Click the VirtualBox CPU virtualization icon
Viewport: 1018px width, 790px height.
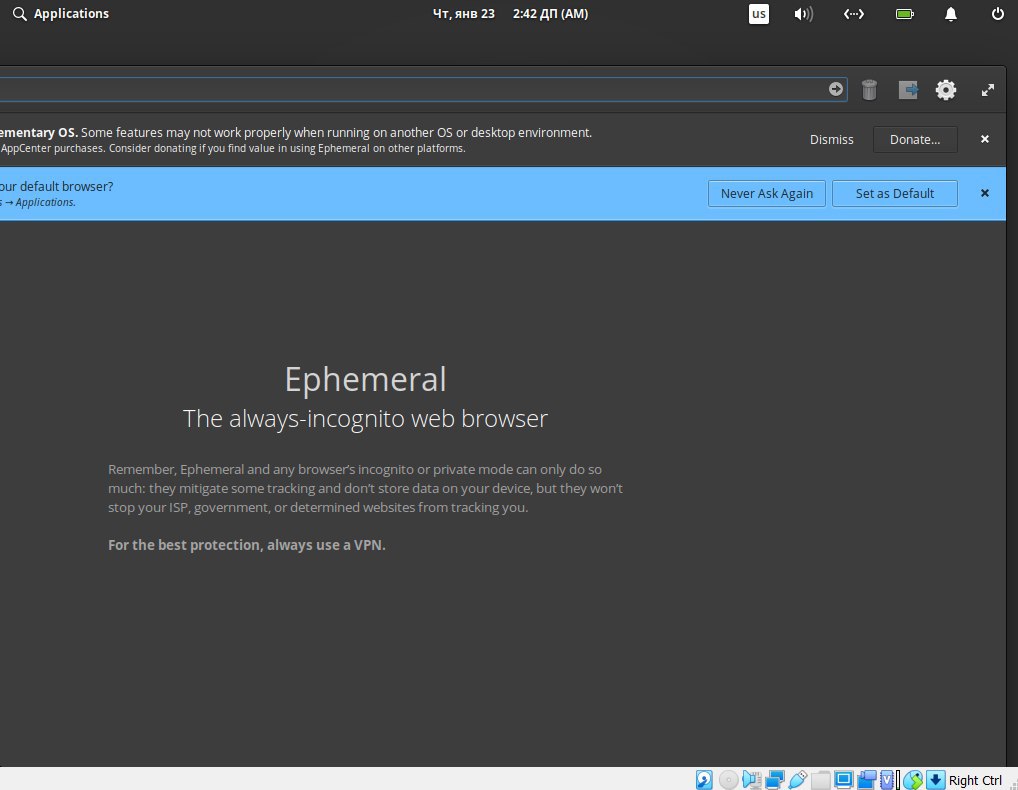[x=888, y=780]
